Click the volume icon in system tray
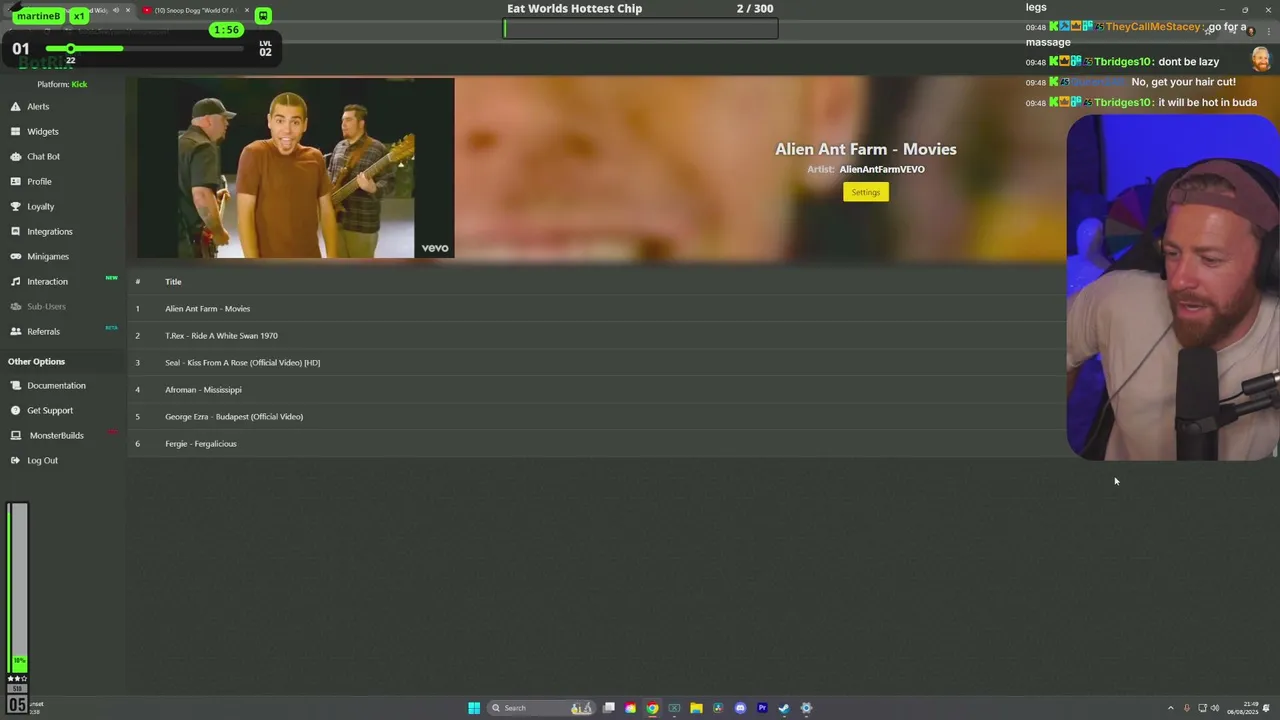 (x=1215, y=708)
